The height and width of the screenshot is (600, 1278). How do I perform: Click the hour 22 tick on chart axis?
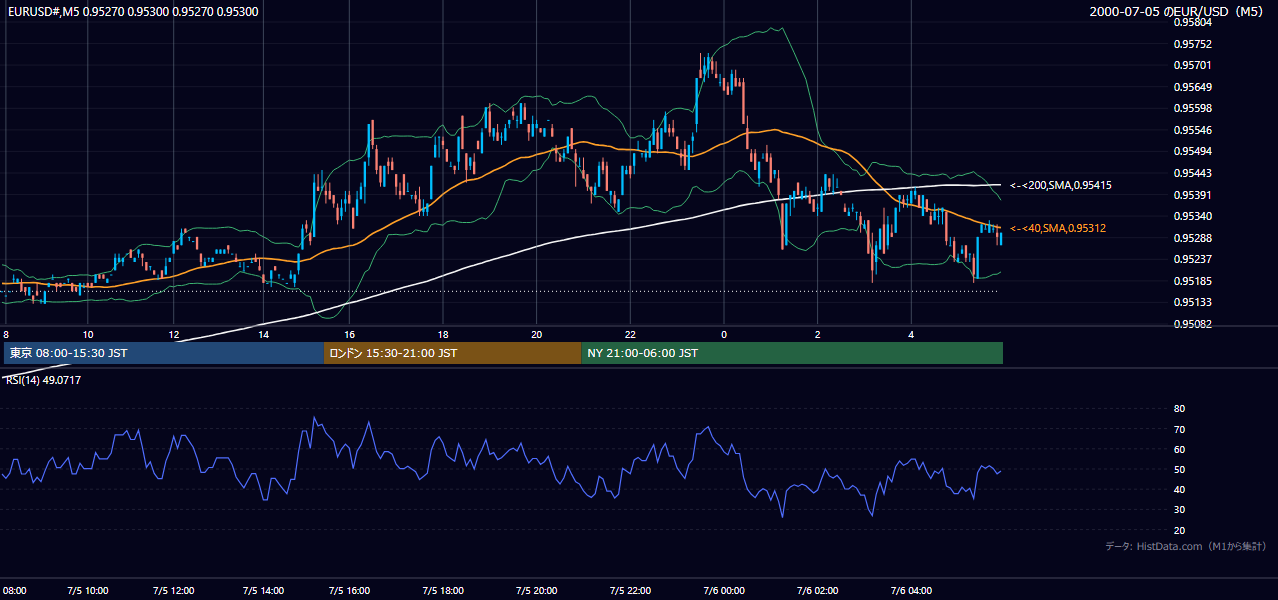point(630,334)
